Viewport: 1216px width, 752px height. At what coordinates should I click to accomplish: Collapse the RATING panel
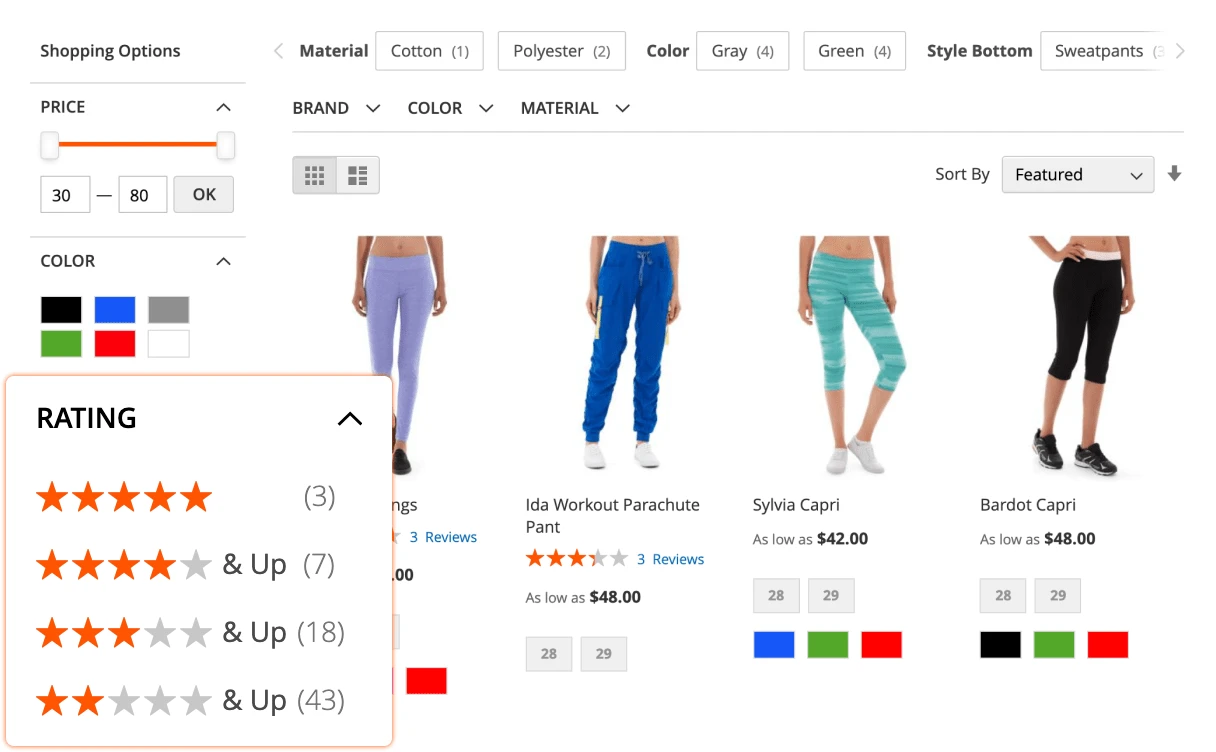tap(350, 418)
